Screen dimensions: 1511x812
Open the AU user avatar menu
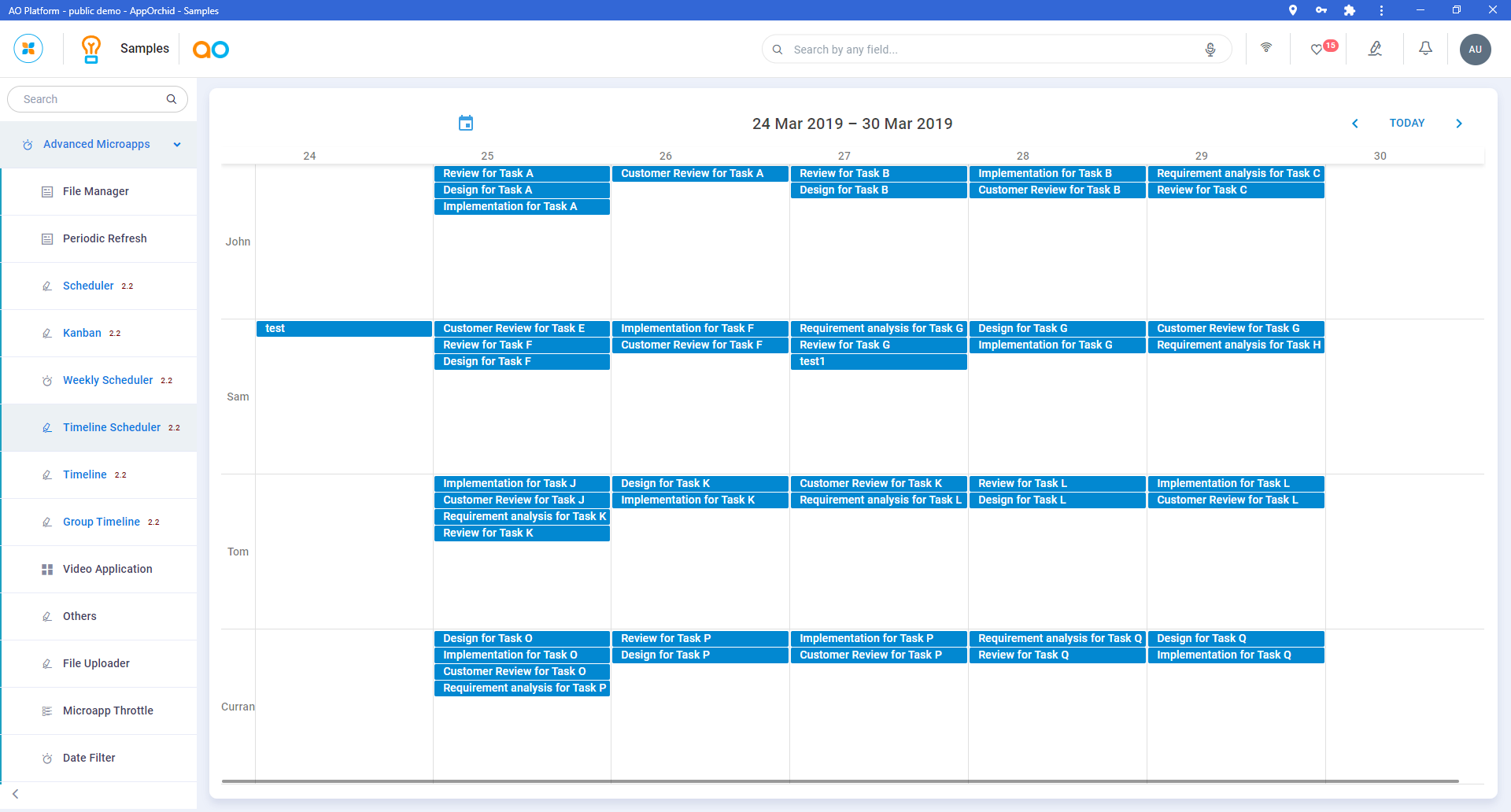tap(1475, 50)
